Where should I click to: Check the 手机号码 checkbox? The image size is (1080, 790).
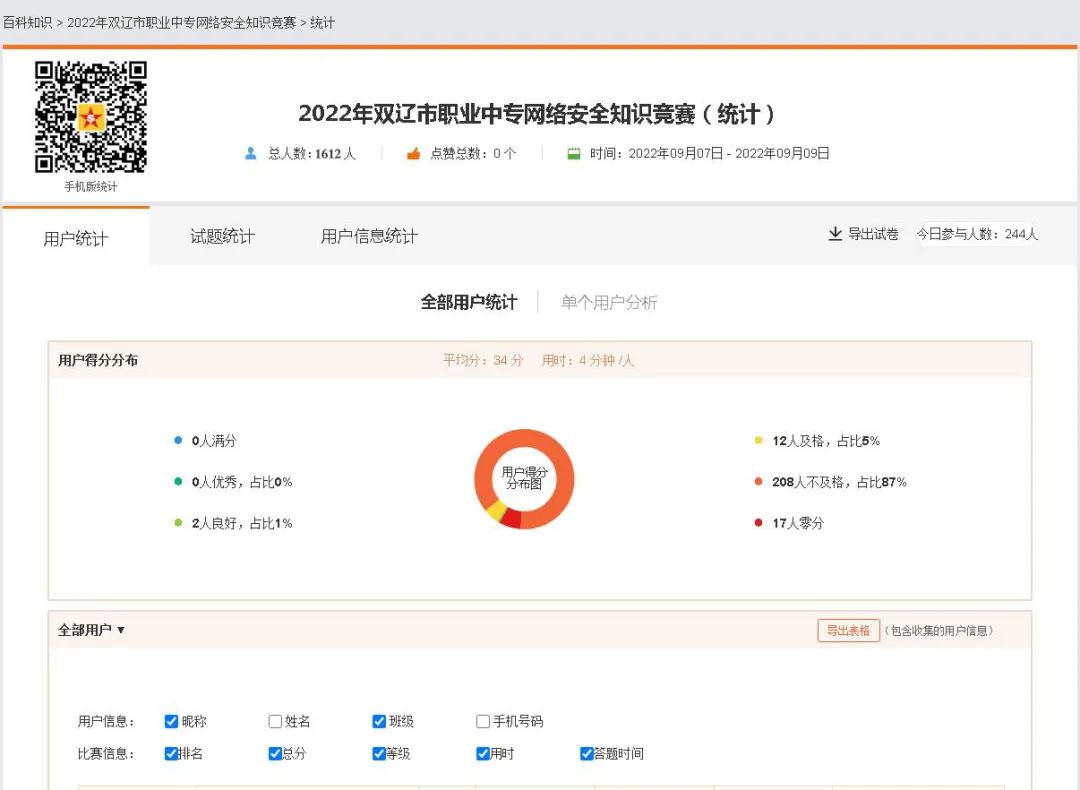pyautogui.click(x=483, y=722)
